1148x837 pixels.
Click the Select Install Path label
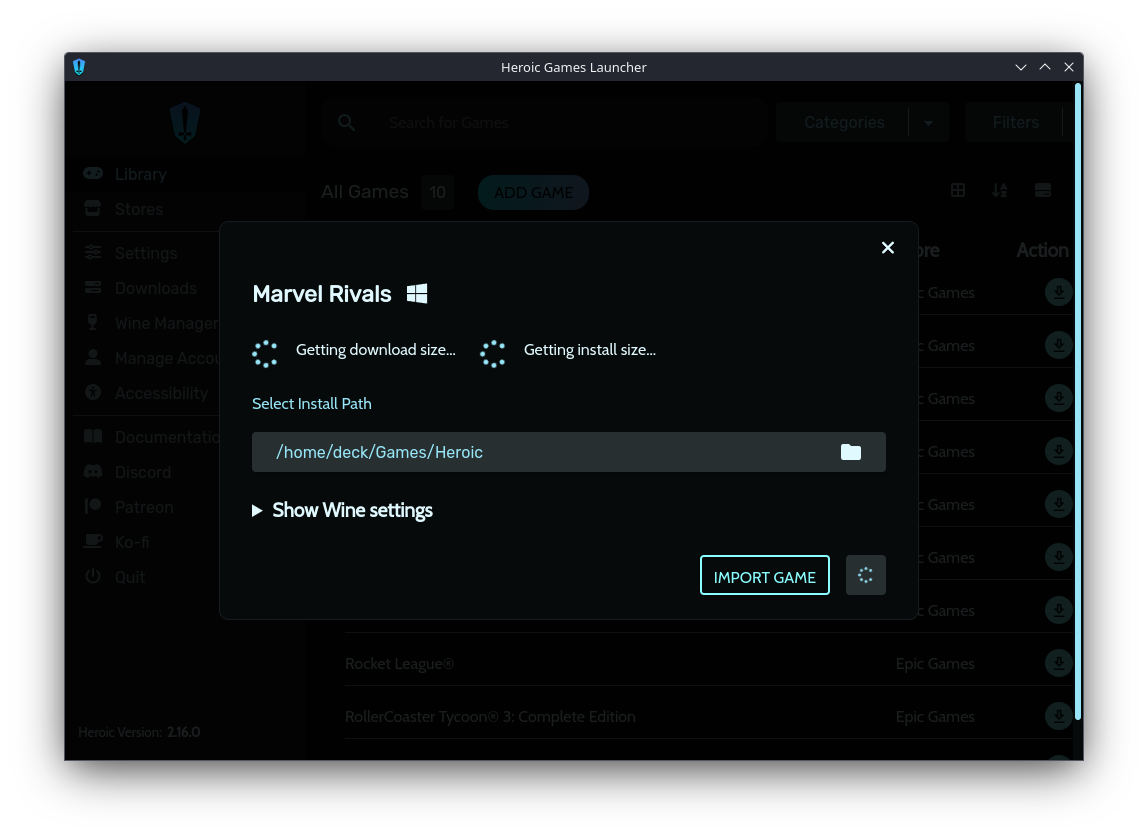pyautogui.click(x=312, y=403)
